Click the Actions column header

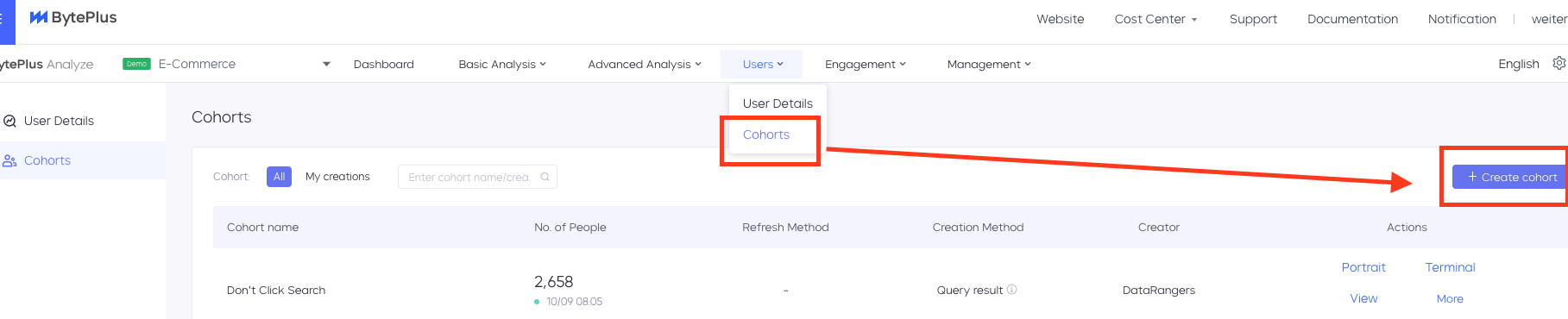click(1407, 228)
